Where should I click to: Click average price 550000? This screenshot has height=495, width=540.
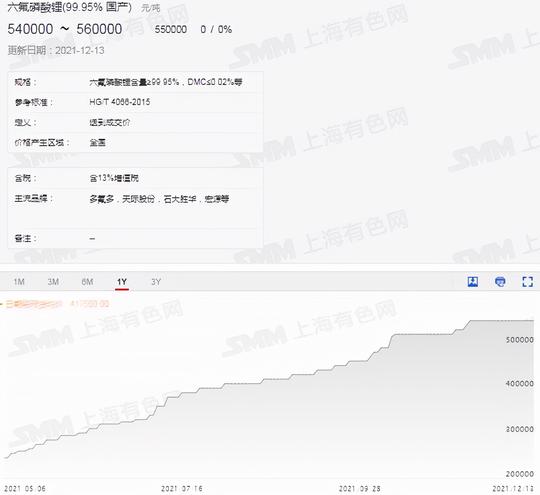point(171,30)
